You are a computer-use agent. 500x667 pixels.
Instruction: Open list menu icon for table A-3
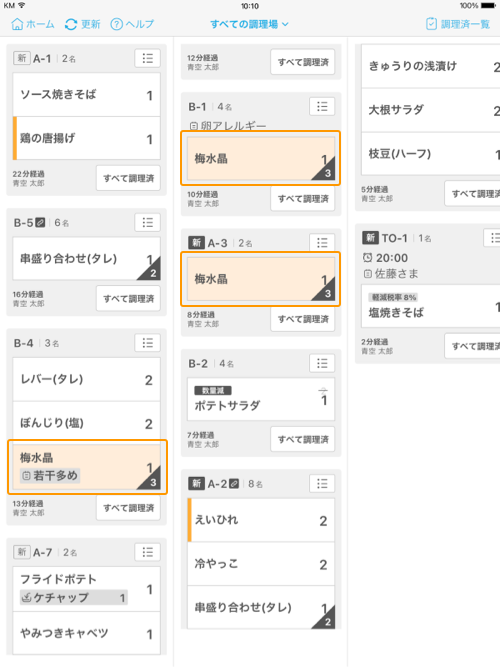click(x=322, y=243)
